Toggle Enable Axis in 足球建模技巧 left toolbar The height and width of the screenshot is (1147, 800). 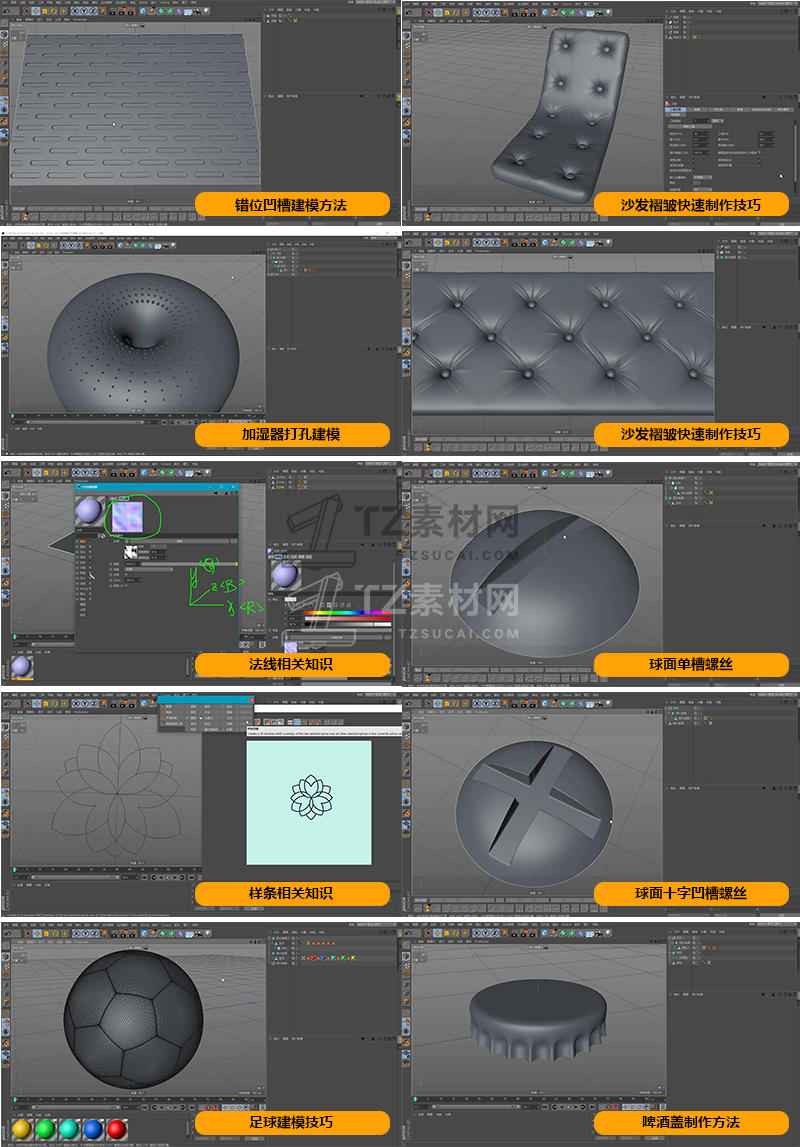point(6,1014)
